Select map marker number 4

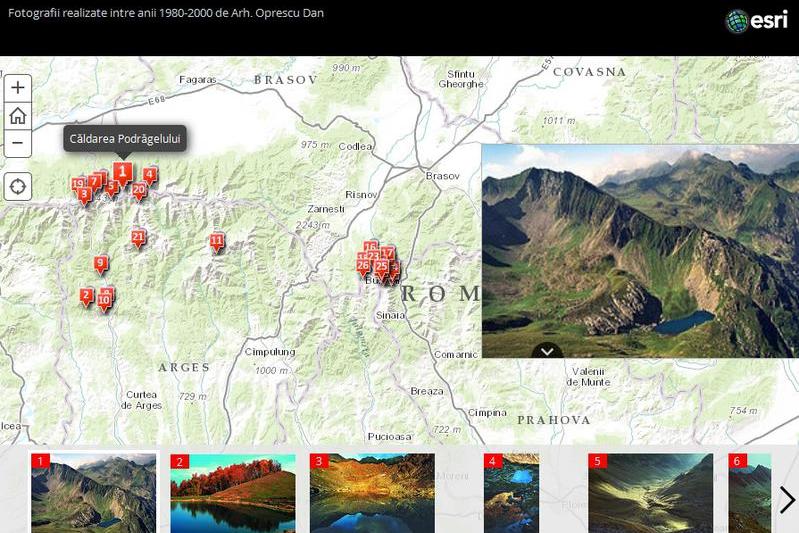[149, 175]
